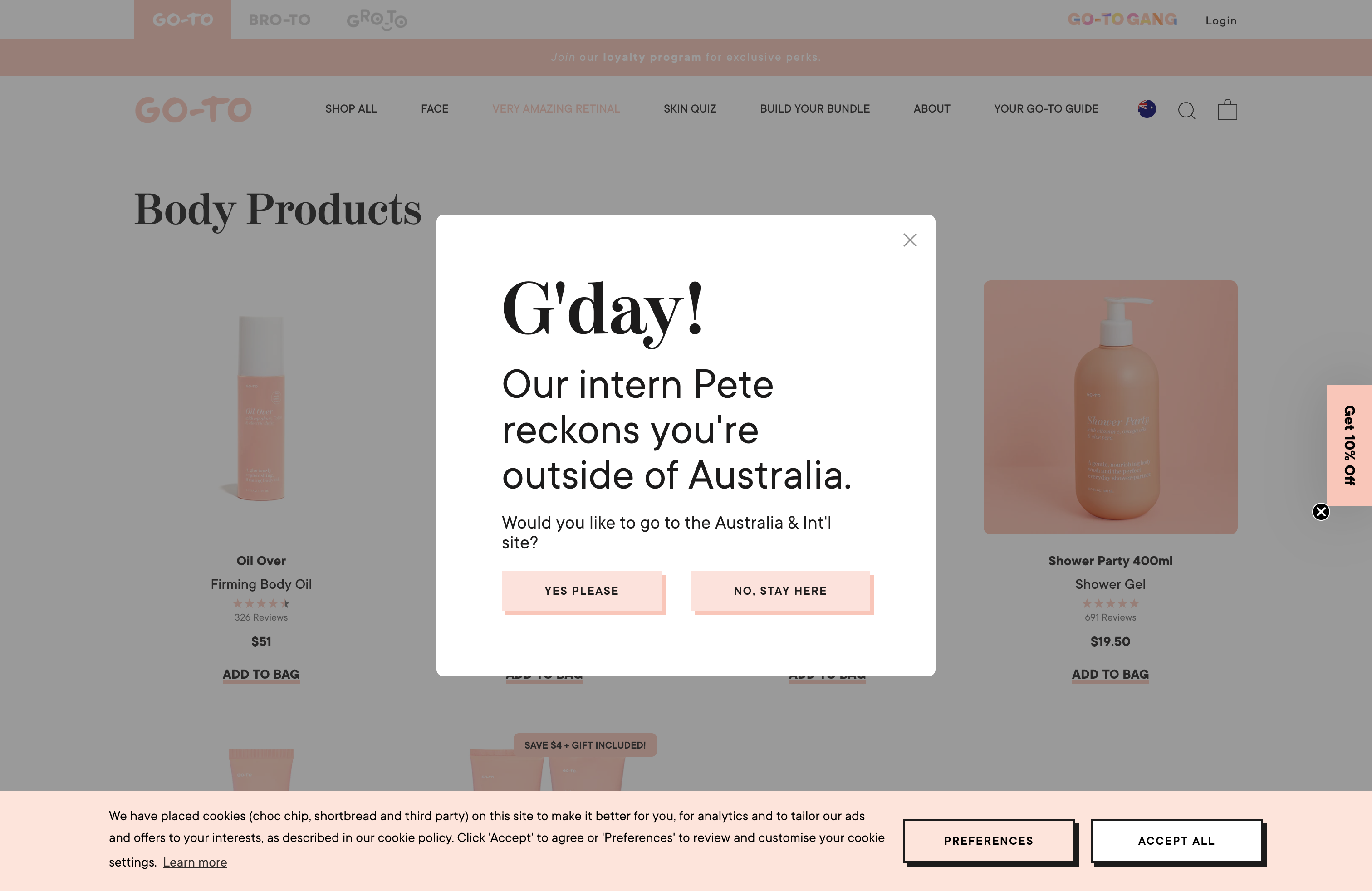Close the G'day location popup
Screen dimensions: 1372x891
(910, 240)
